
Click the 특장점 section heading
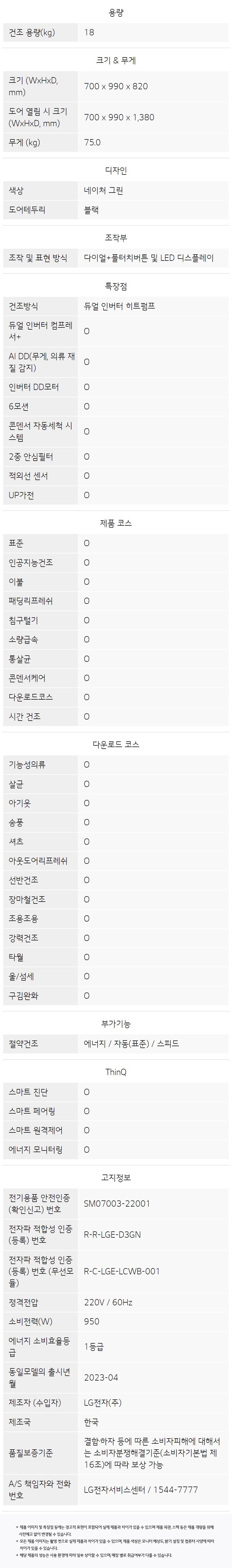tap(116, 286)
